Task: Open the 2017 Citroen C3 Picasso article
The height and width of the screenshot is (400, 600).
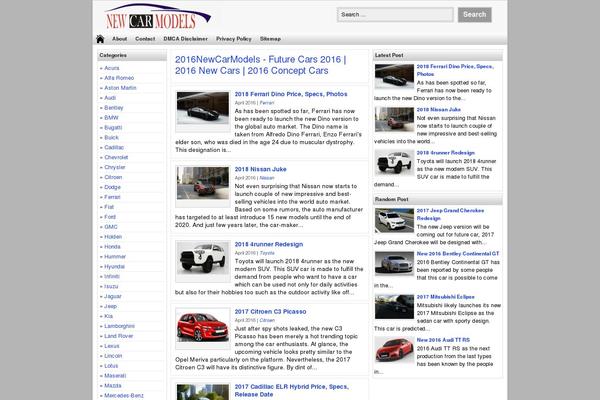Action: point(270,311)
